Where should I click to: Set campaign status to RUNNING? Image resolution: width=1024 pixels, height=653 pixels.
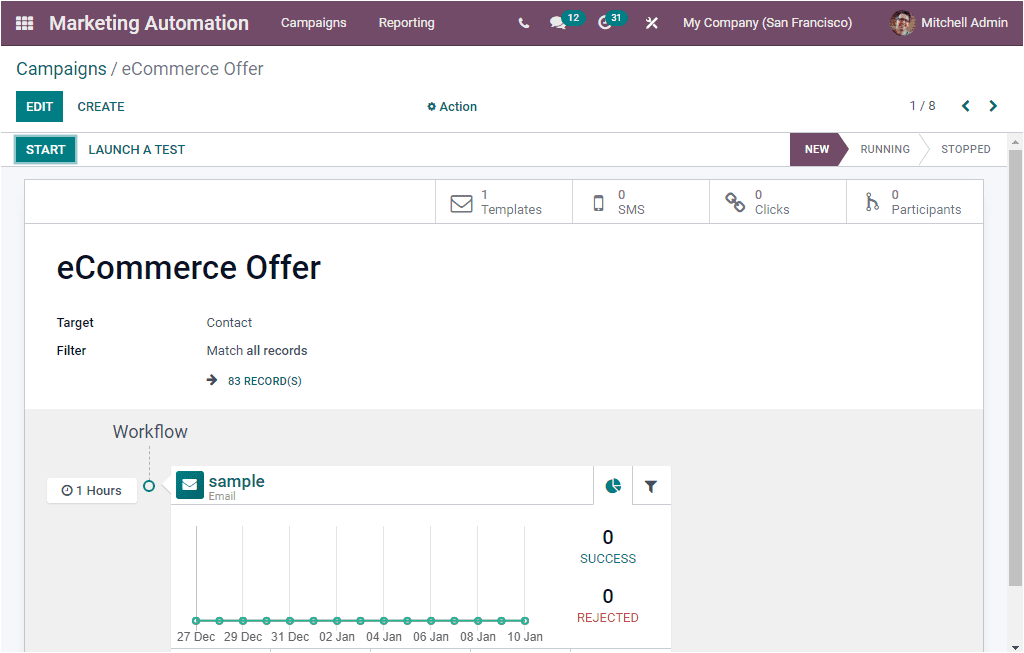pos(884,150)
